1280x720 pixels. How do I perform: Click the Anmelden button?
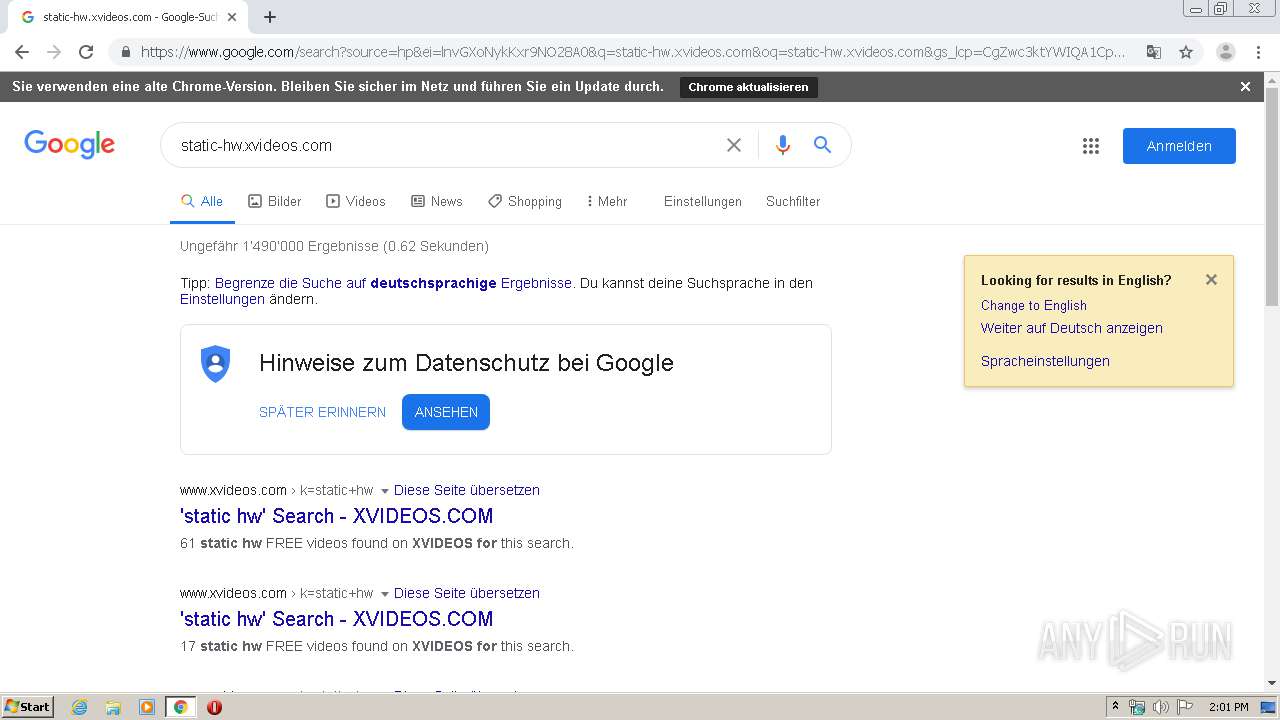coord(1179,146)
